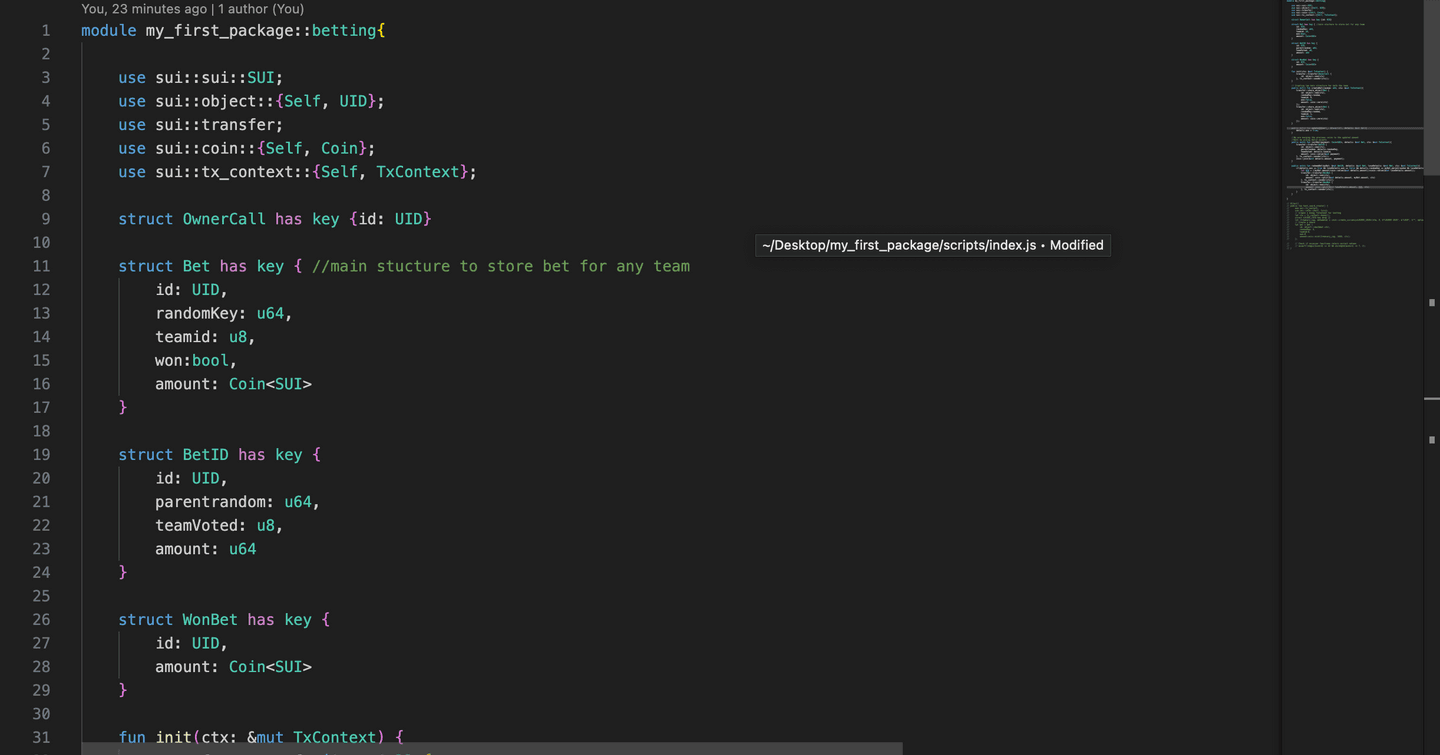Click the horizontal scrollbar at editor bottom
The height and width of the screenshot is (755, 1440).
pyautogui.click(x=492, y=748)
